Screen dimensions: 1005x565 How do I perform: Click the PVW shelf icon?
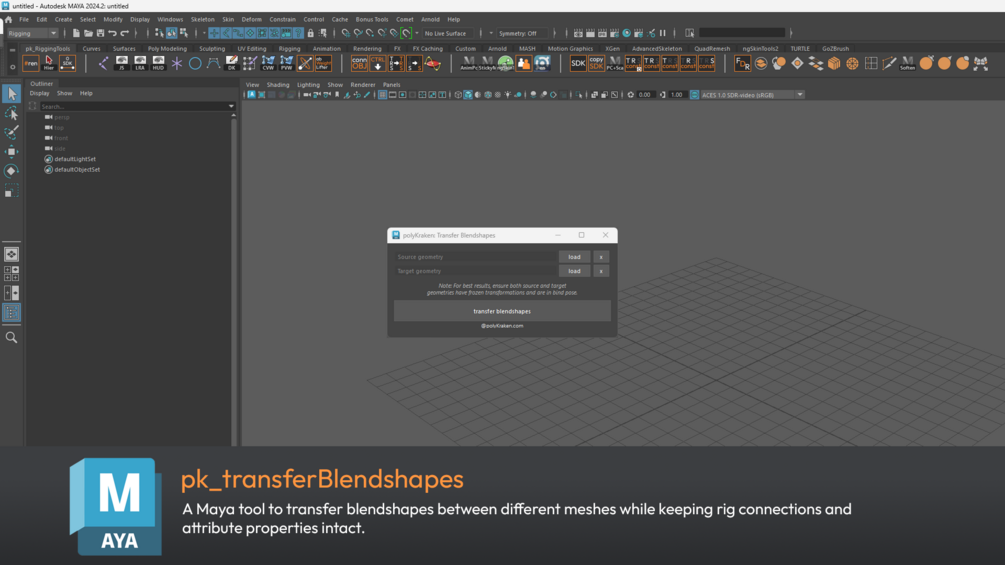click(287, 63)
